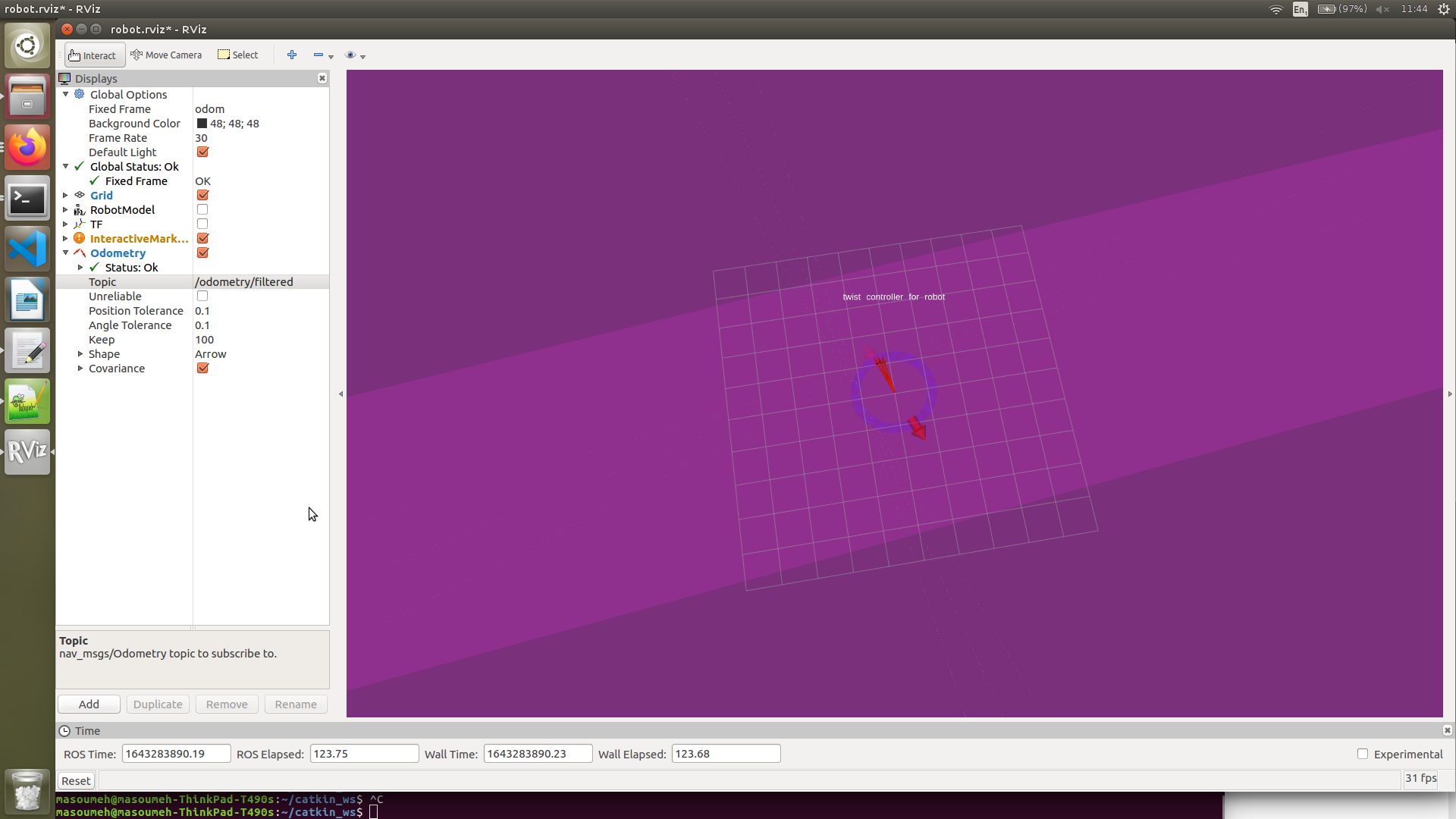Image resolution: width=1456 pixels, height=819 pixels.
Task: Disable the Grid display checkbox
Action: (202, 195)
